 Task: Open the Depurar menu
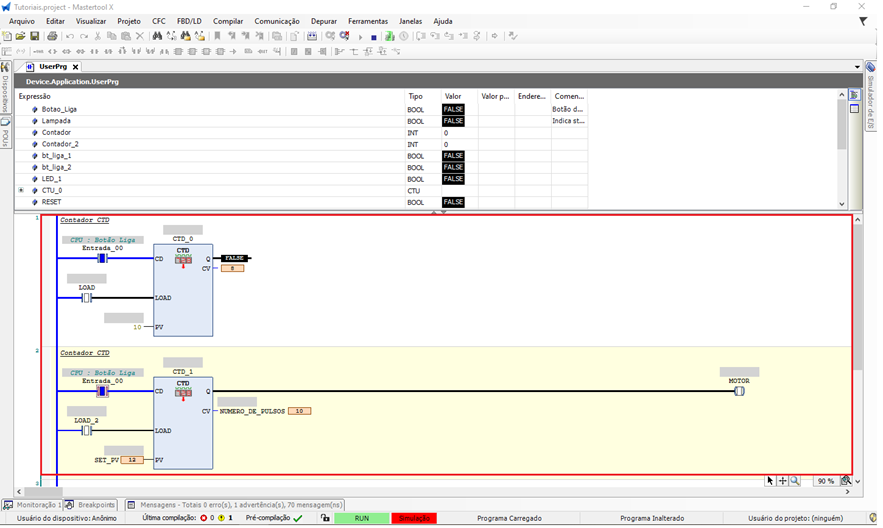tap(323, 21)
